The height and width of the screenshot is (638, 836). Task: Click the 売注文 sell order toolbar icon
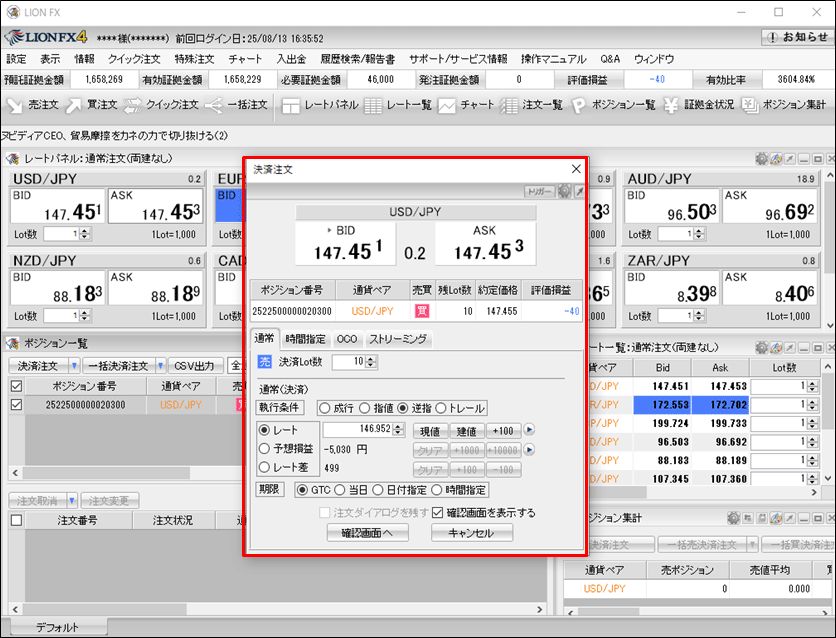point(32,104)
